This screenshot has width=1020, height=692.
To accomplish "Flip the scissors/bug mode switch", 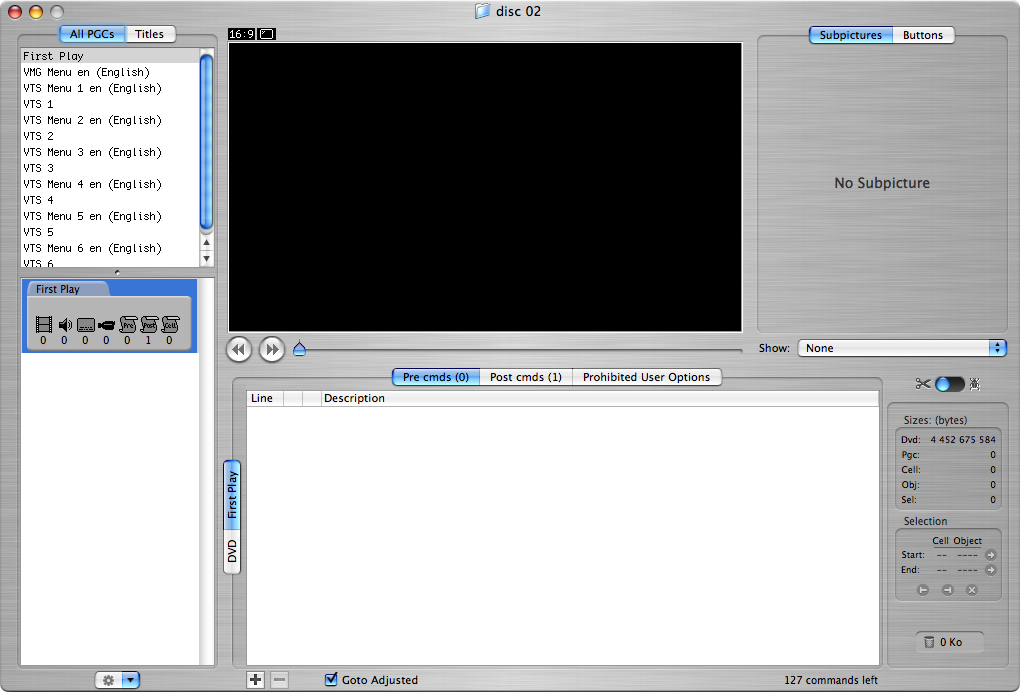I will click(x=950, y=384).
